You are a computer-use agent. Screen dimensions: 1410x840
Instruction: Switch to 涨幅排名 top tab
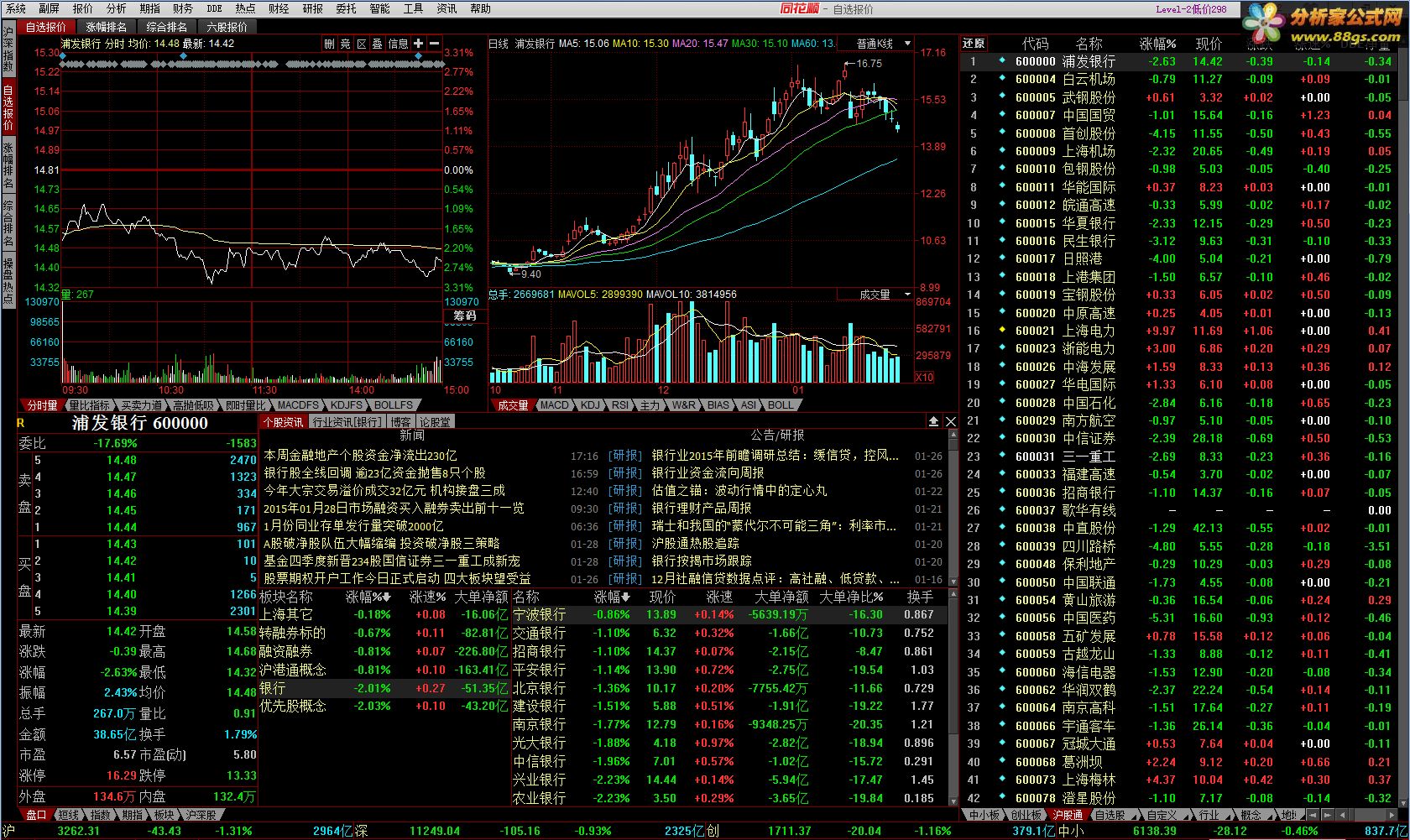coord(107,27)
